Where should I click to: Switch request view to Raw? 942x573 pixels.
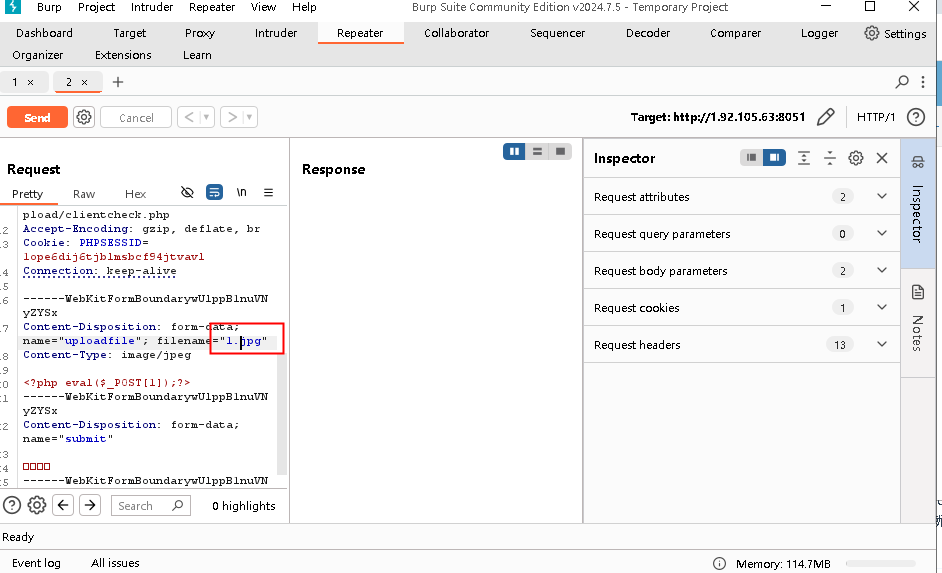[x=84, y=193]
